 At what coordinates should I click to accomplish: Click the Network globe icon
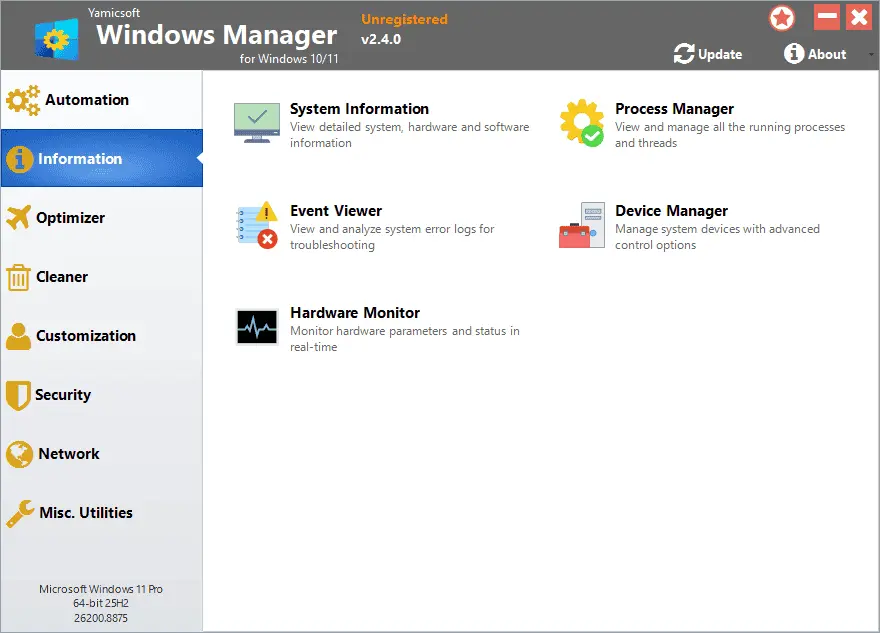[20, 454]
